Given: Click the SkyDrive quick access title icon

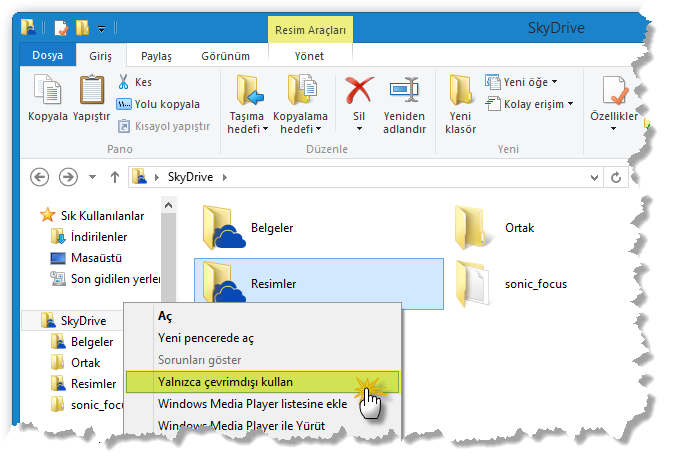Looking at the screenshot, I should pos(28,27).
